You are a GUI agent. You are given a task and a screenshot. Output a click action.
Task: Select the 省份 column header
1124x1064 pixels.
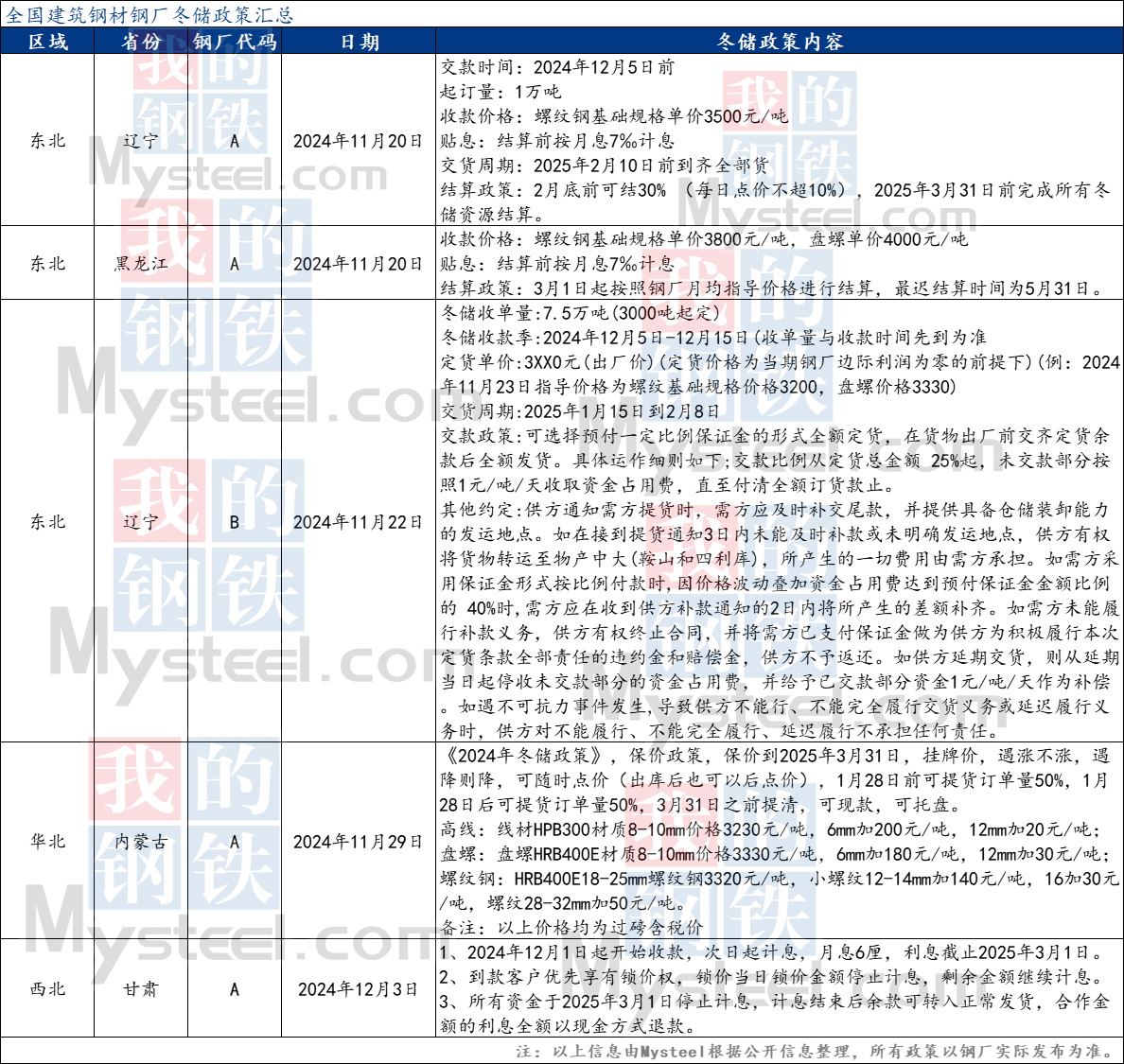[140, 41]
